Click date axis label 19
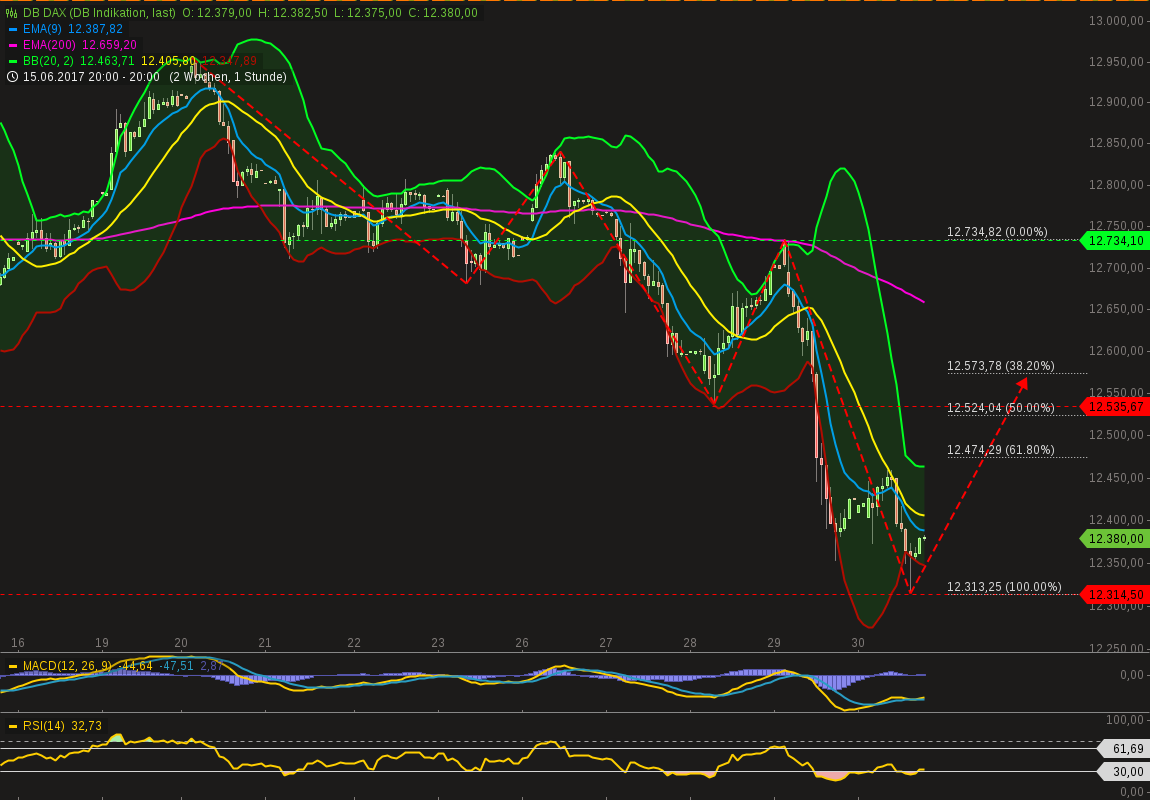1150x800 pixels. pyautogui.click(x=102, y=643)
